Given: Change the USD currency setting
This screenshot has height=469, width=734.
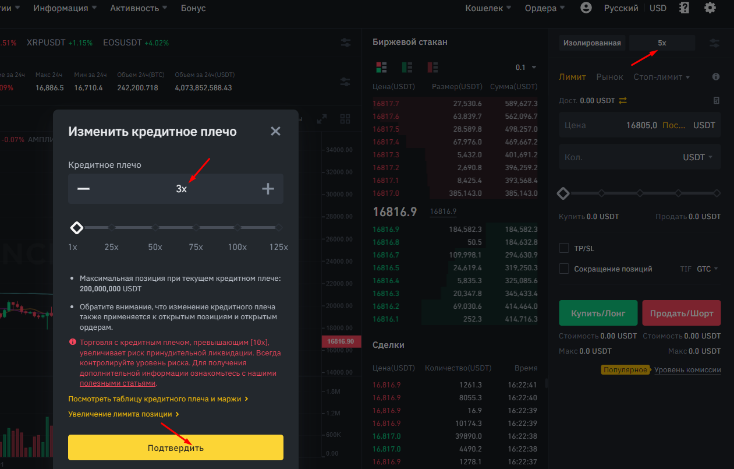Looking at the screenshot, I should 658,8.
